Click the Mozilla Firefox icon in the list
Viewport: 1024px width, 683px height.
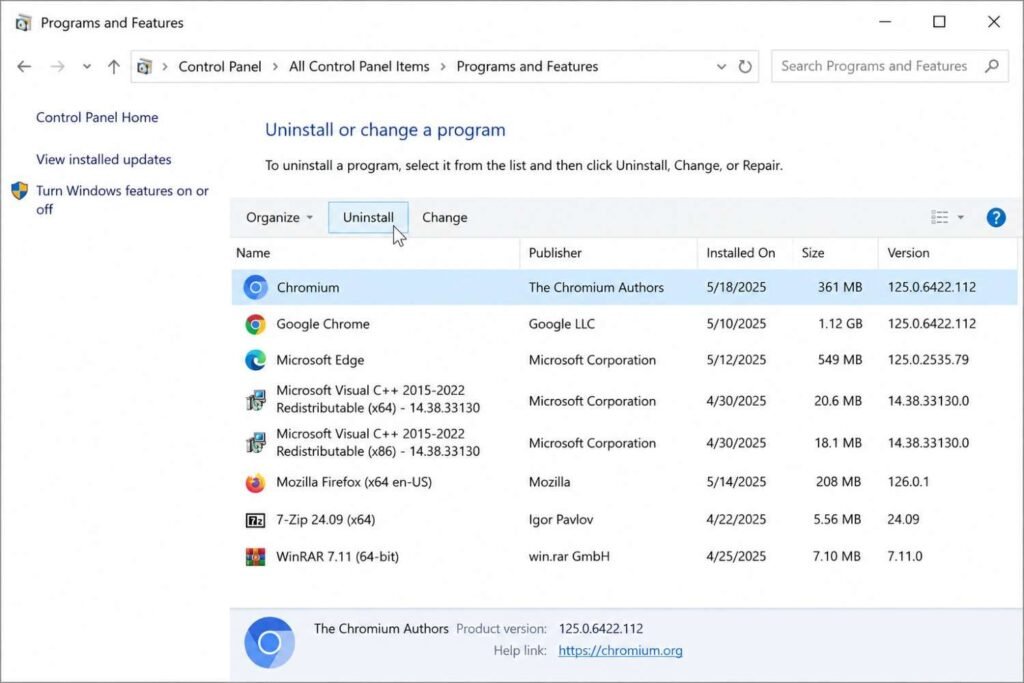tap(255, 483)
